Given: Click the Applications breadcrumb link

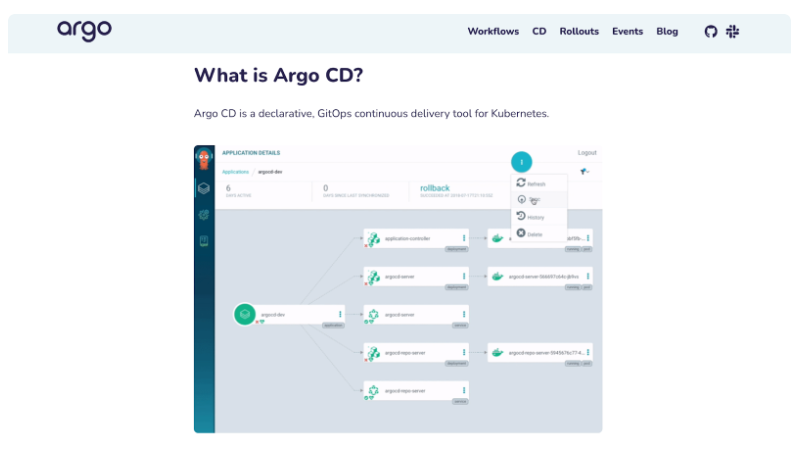Looking at the screenshot, I should tap(235, 172).
